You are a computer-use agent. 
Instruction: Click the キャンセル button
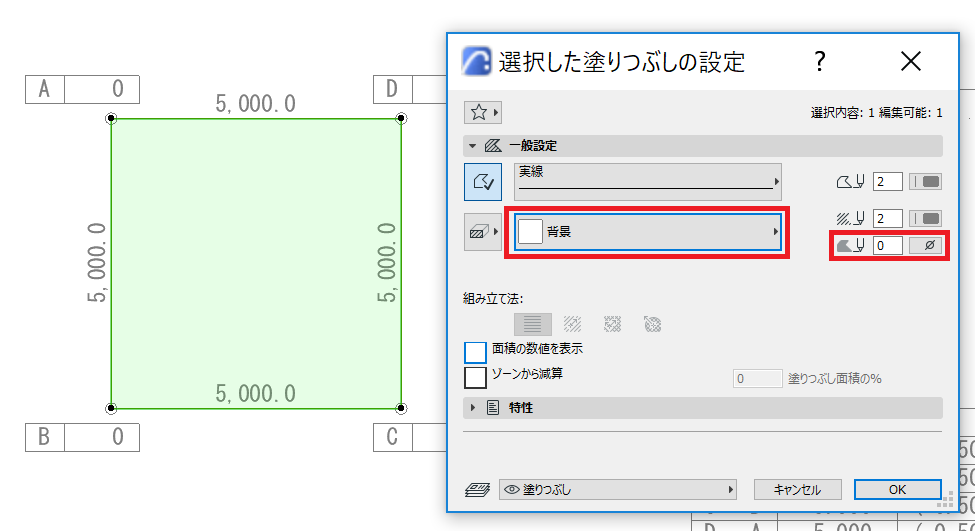797,490
